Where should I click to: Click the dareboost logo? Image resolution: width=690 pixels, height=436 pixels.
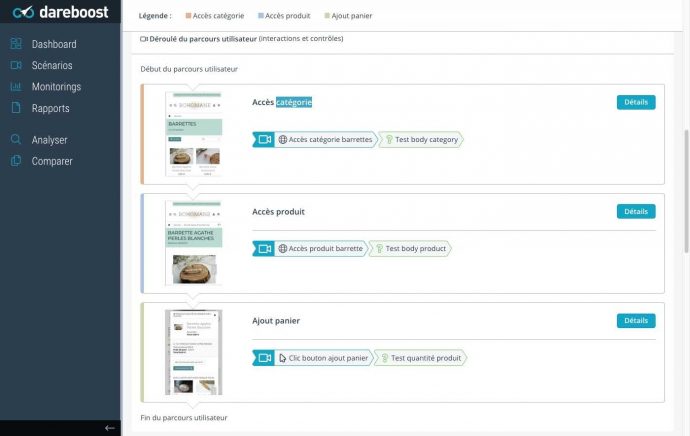pyautogui.click(x=60, y=12)
